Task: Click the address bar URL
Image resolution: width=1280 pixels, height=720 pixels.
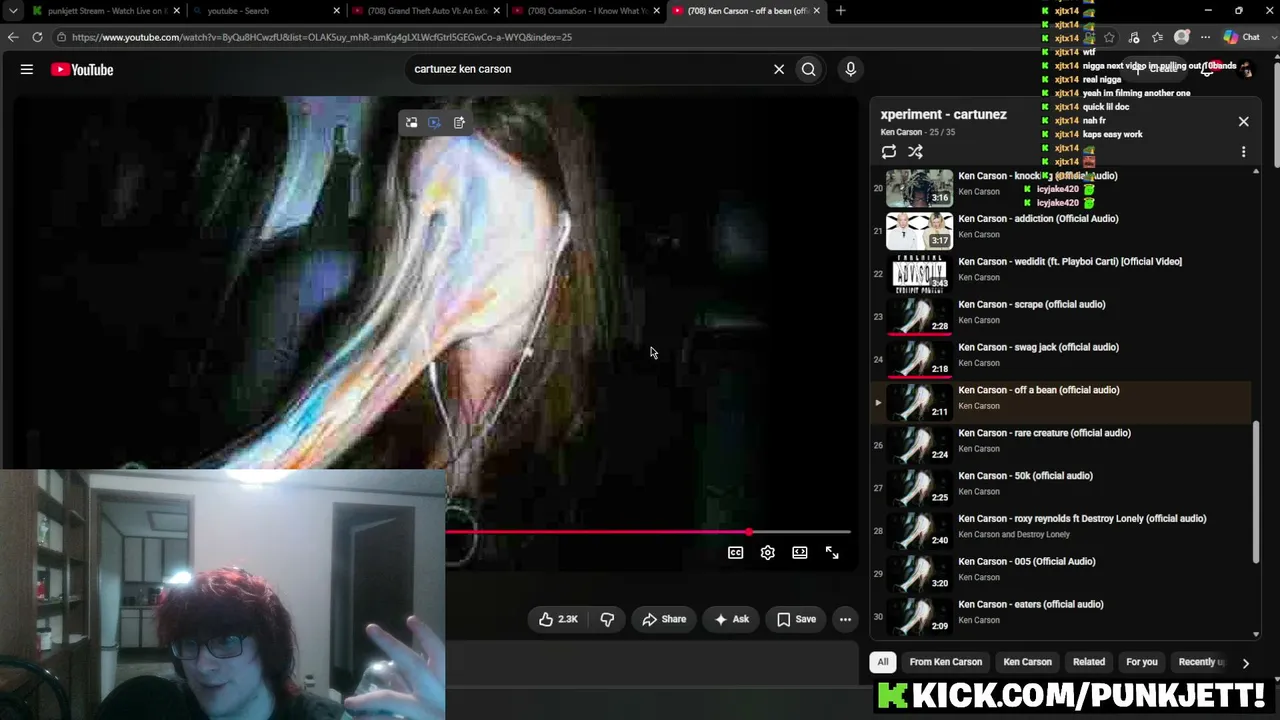Action: [322, 37]
